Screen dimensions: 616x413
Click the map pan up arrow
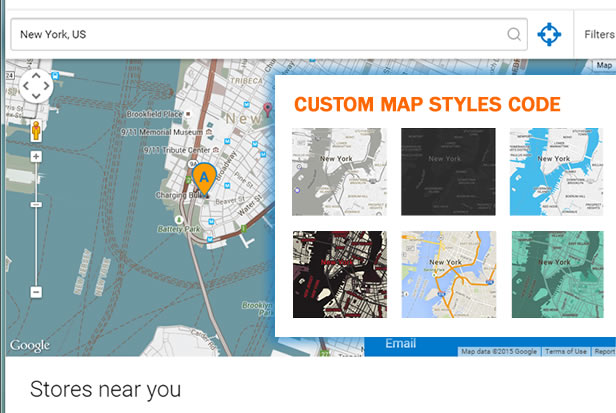36,75
